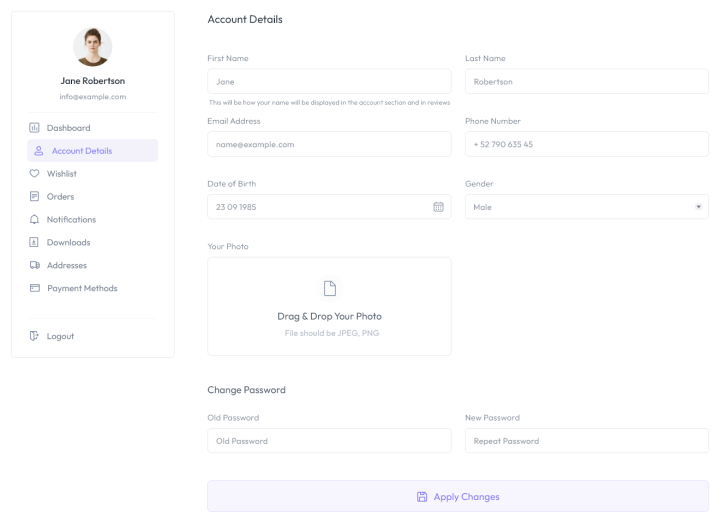Select the Phone Number text box
720x518 pixels.
point(586,144)
